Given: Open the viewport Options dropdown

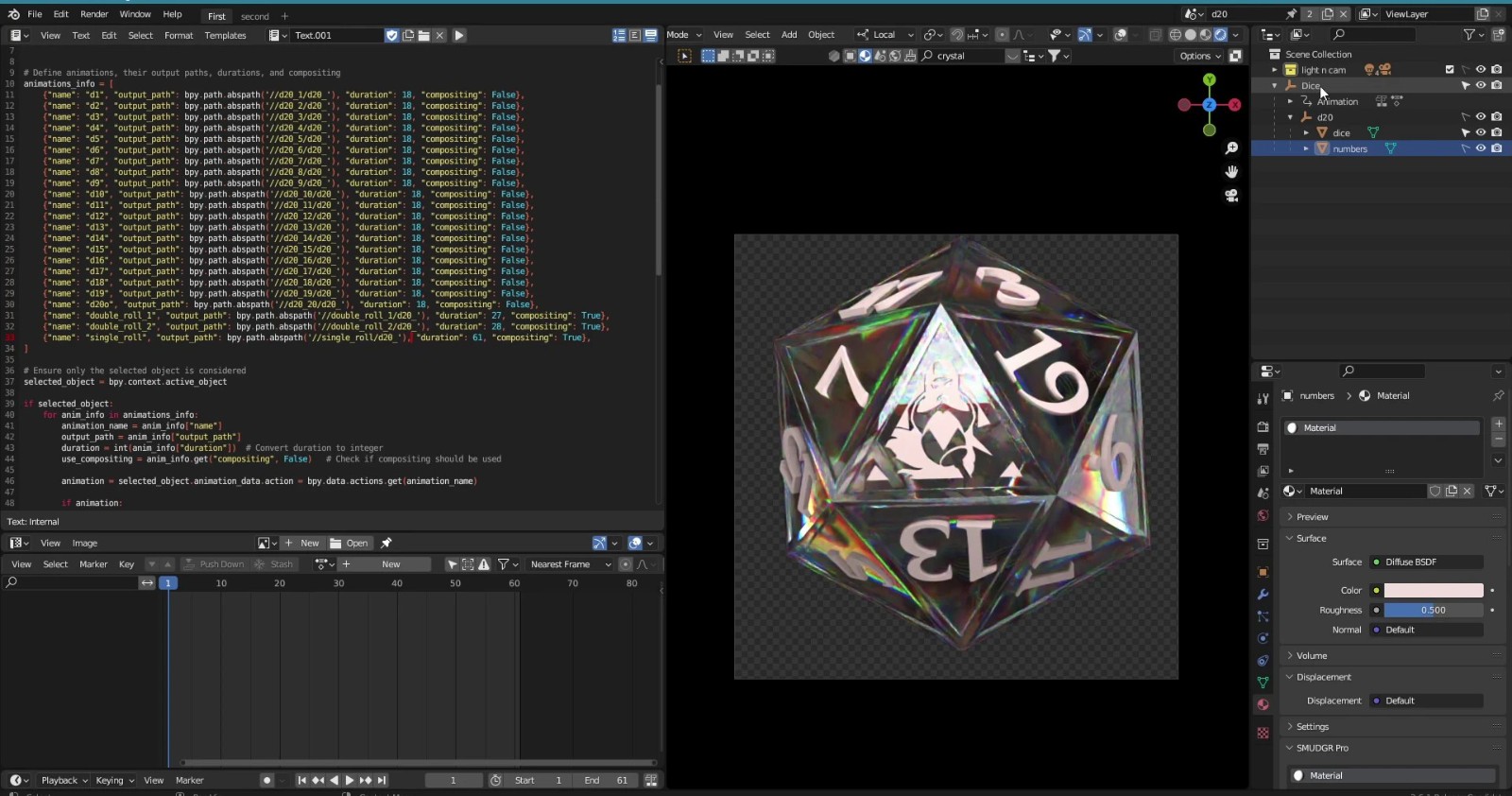Looking at the screenshot, I should click(1200, 56).
